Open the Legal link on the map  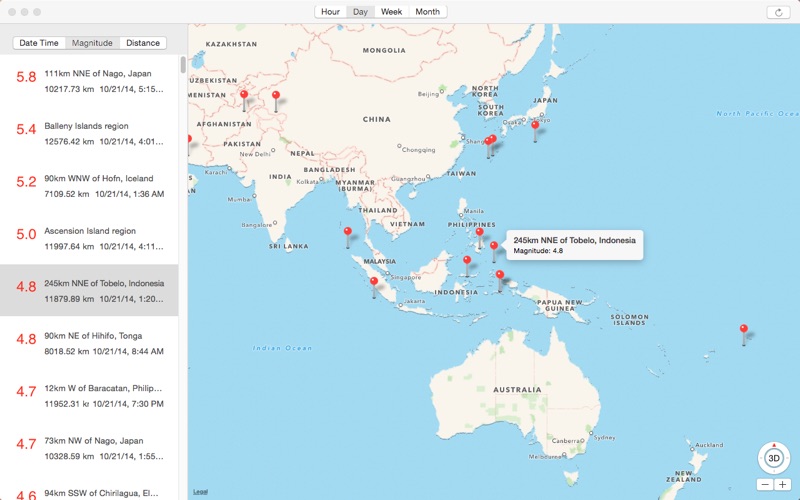pyautogui.click(x=200, y=492)
